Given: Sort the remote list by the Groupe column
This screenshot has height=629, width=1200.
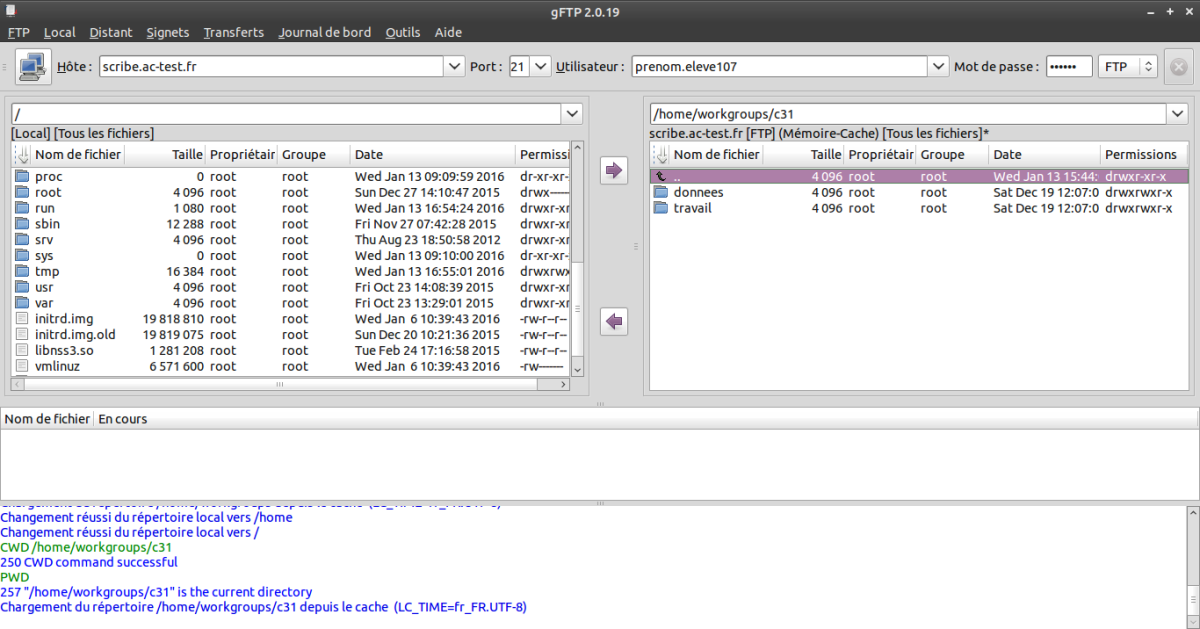Looking at the screenshot, I should point(952,155).
